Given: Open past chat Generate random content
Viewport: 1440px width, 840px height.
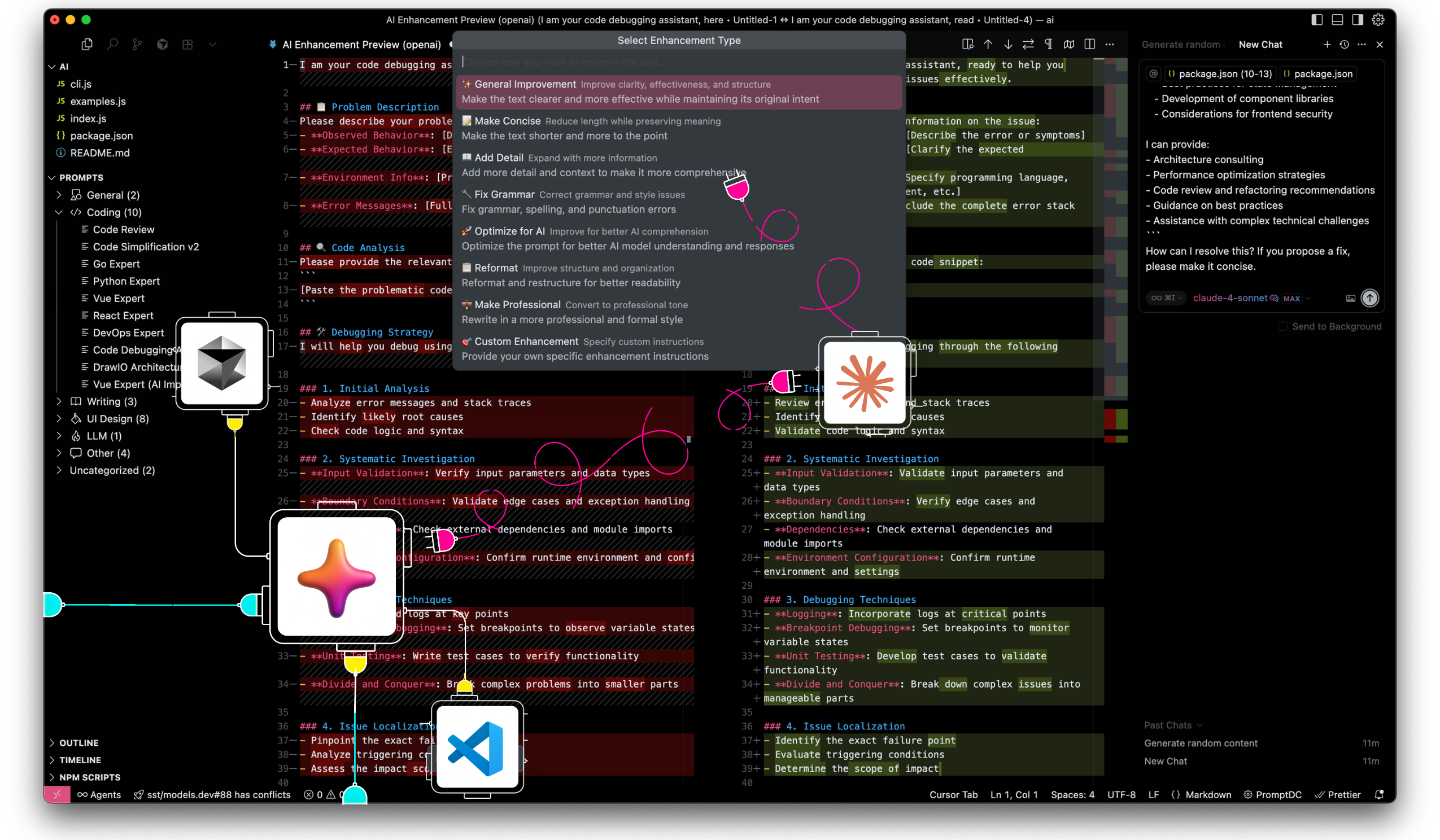Looking at the screenshot, I should [x=1261, y=743].
